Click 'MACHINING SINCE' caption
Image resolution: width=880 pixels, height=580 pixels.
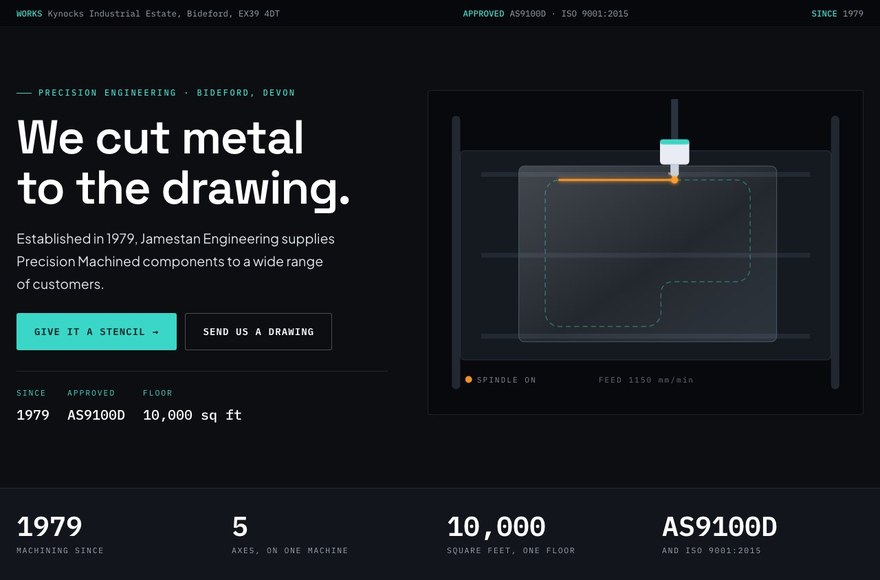coord(60,551)
